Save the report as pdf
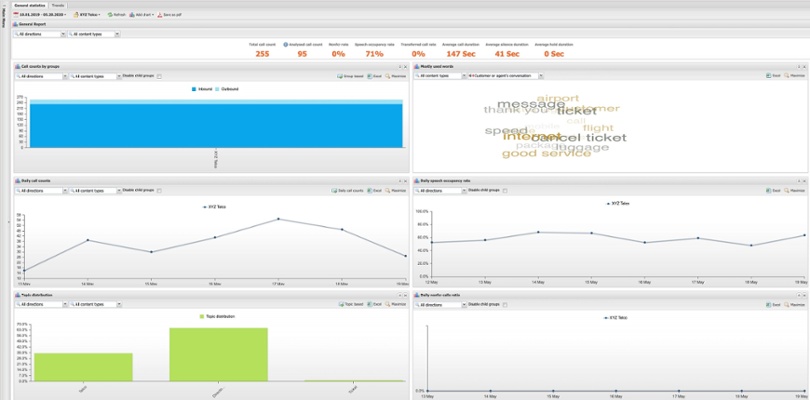Screen dimensions: 810x400 pyautogui.click(x=169, y=14)
